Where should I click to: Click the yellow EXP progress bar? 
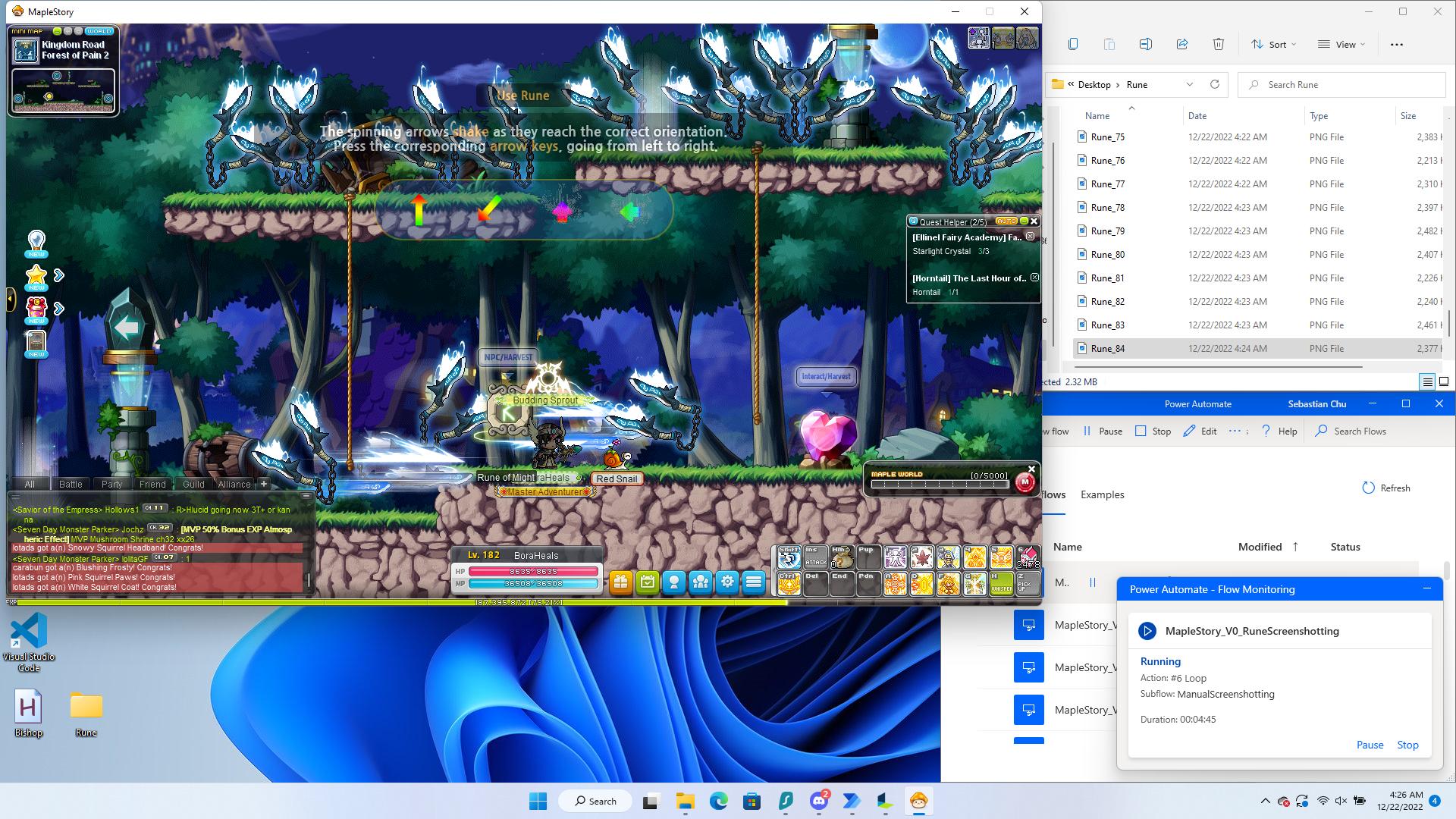(x=402, y=602)
